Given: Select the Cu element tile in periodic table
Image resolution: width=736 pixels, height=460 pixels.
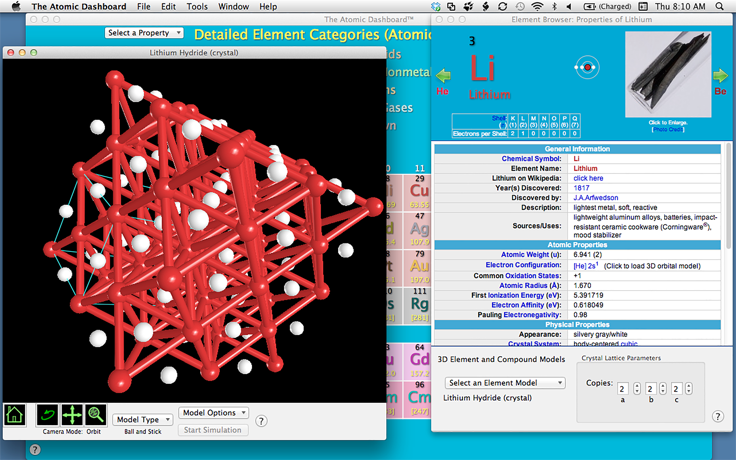Looking at the screenshot, I should coord(419,192).
